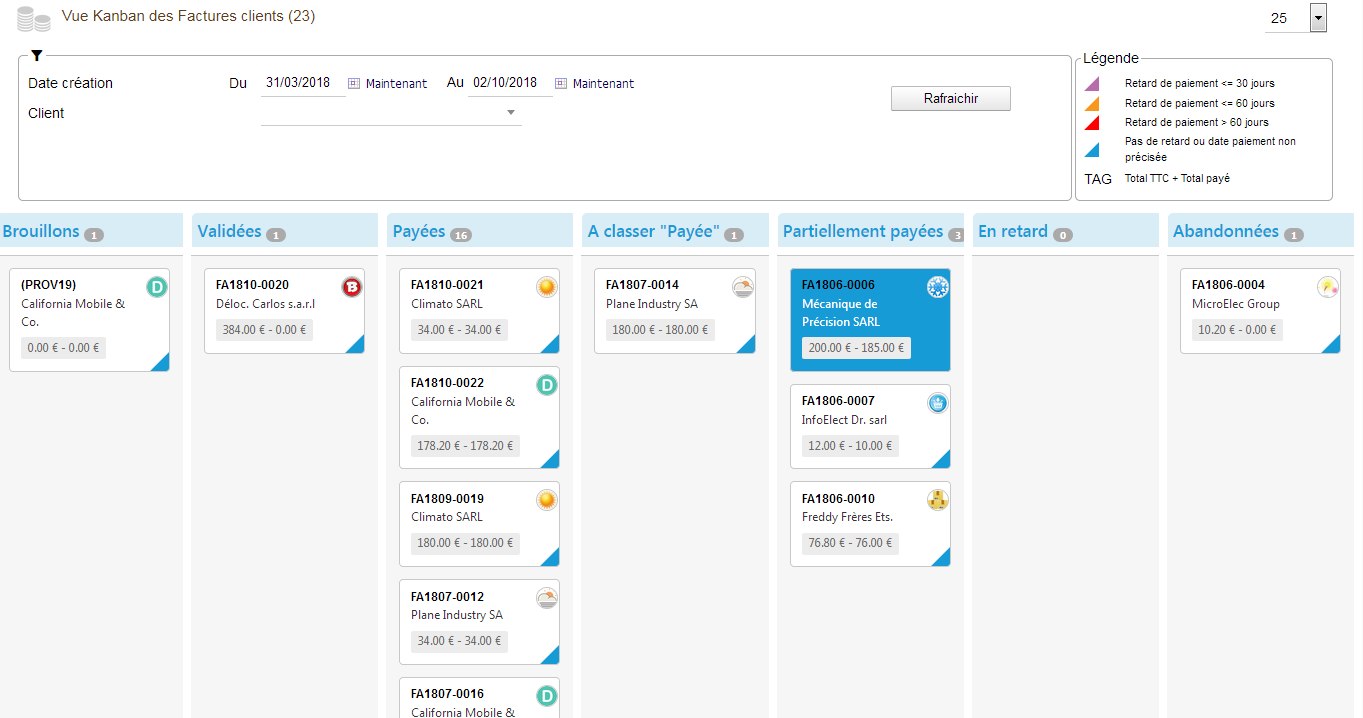Click customer logo on invoice FA1806-0010

coord(937,501)
